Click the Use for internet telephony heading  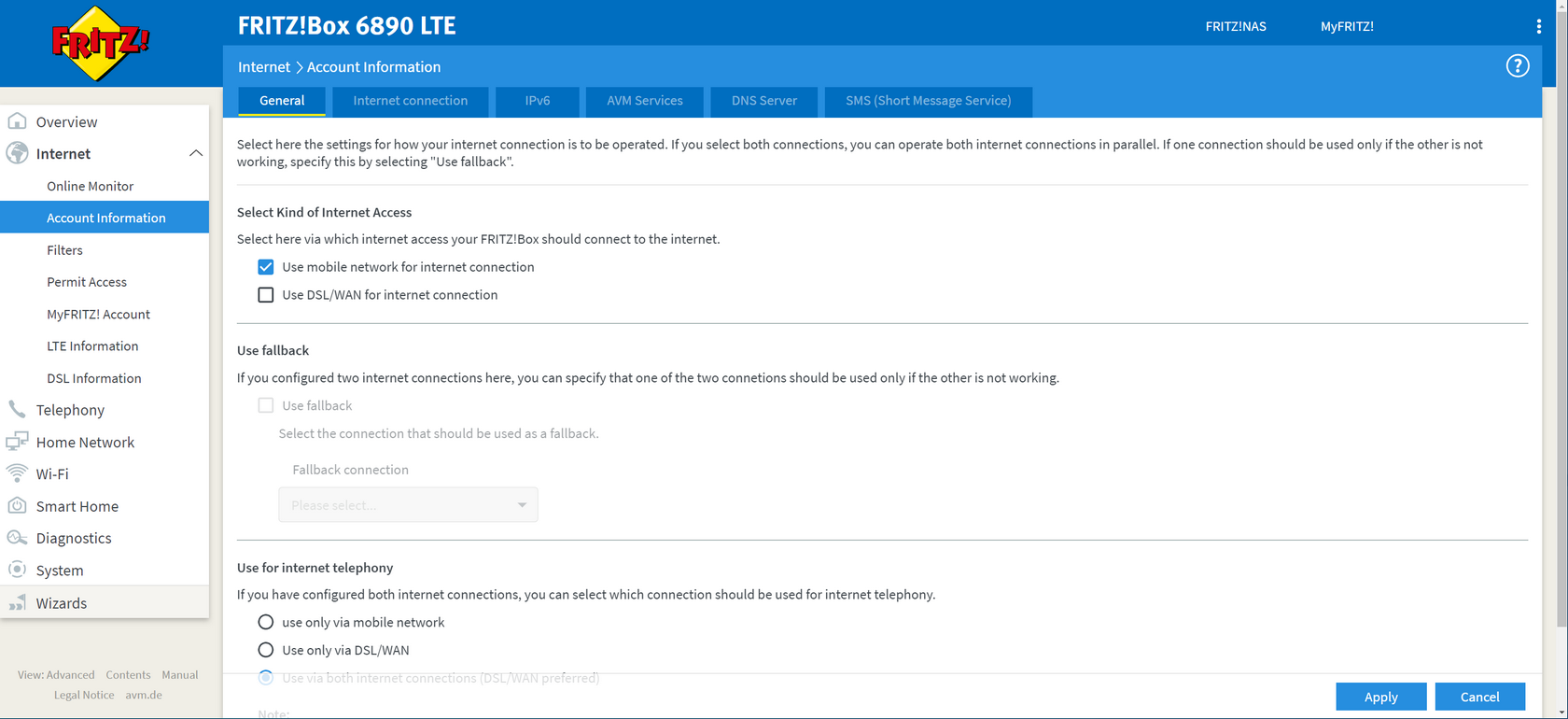tap(315, 568)
